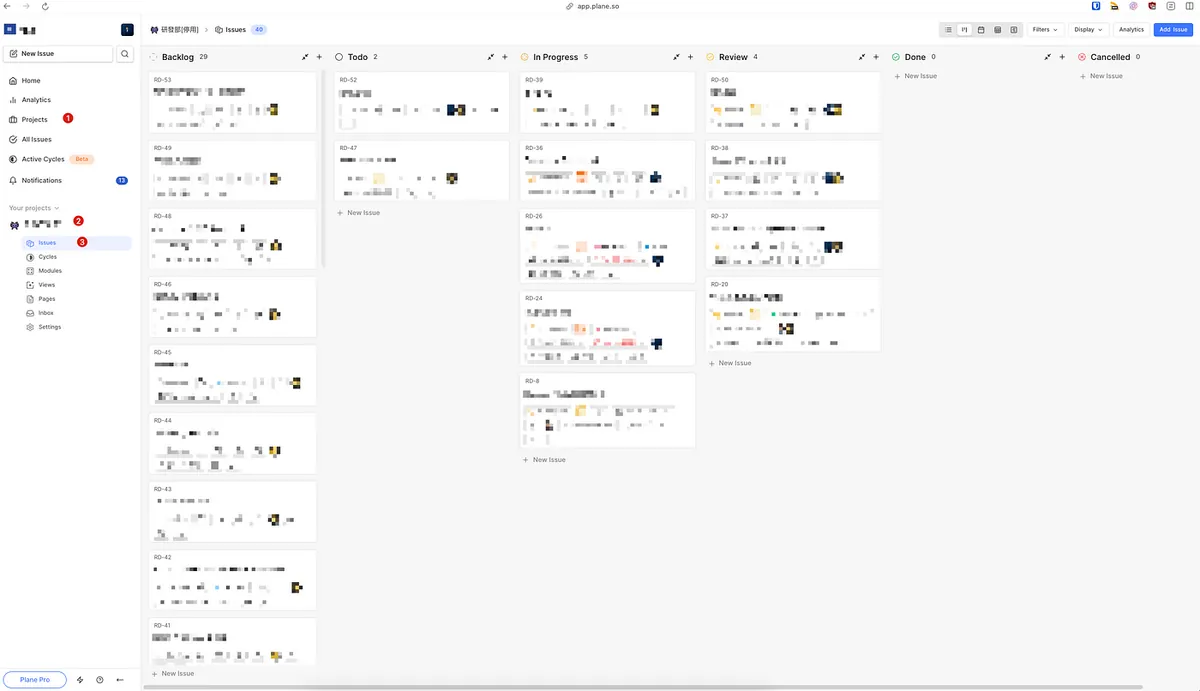
Task: Open the help question mark icon
Action: [100, 680]
